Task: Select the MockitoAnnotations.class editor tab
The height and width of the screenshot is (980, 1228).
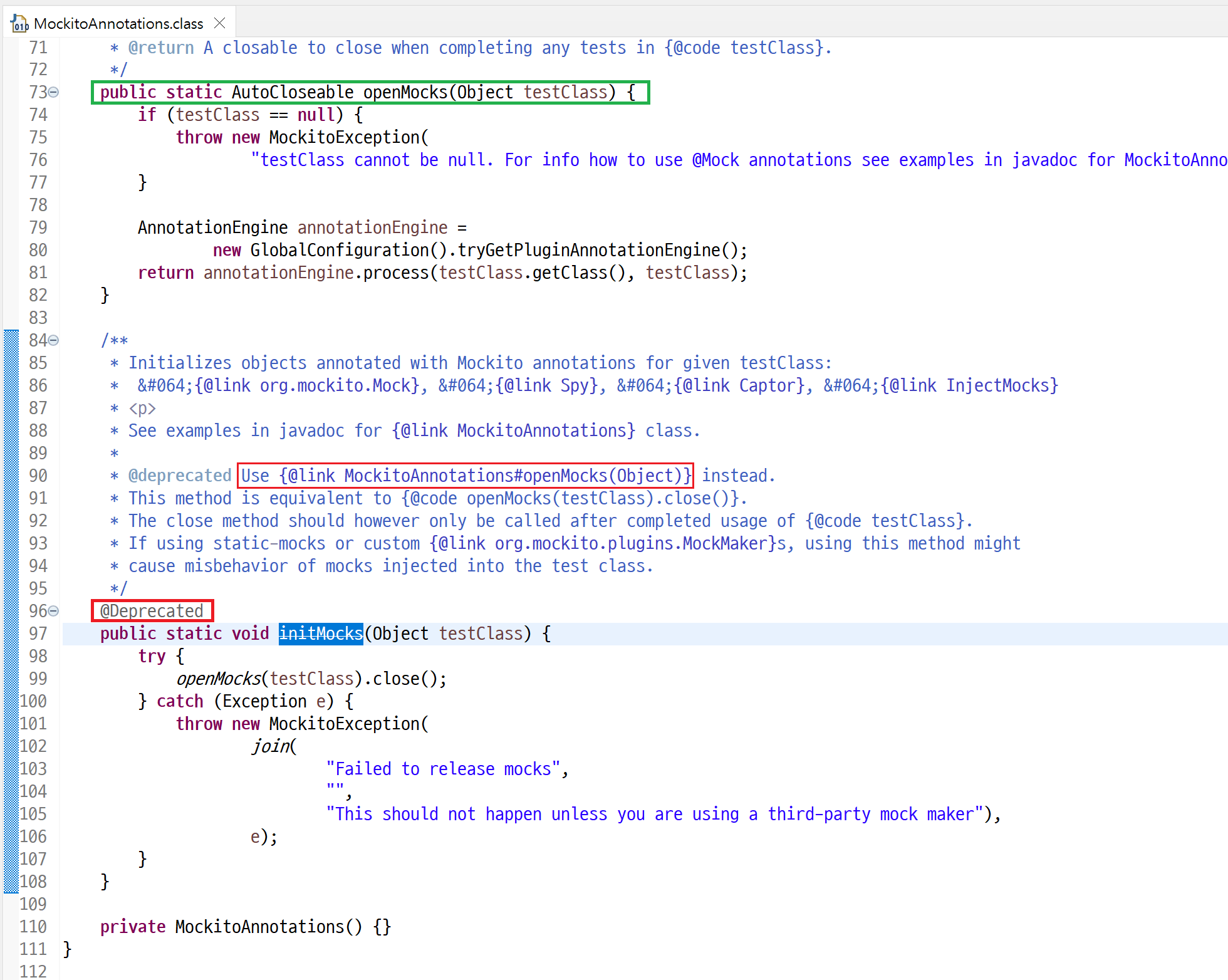Action: coord(118,24)
